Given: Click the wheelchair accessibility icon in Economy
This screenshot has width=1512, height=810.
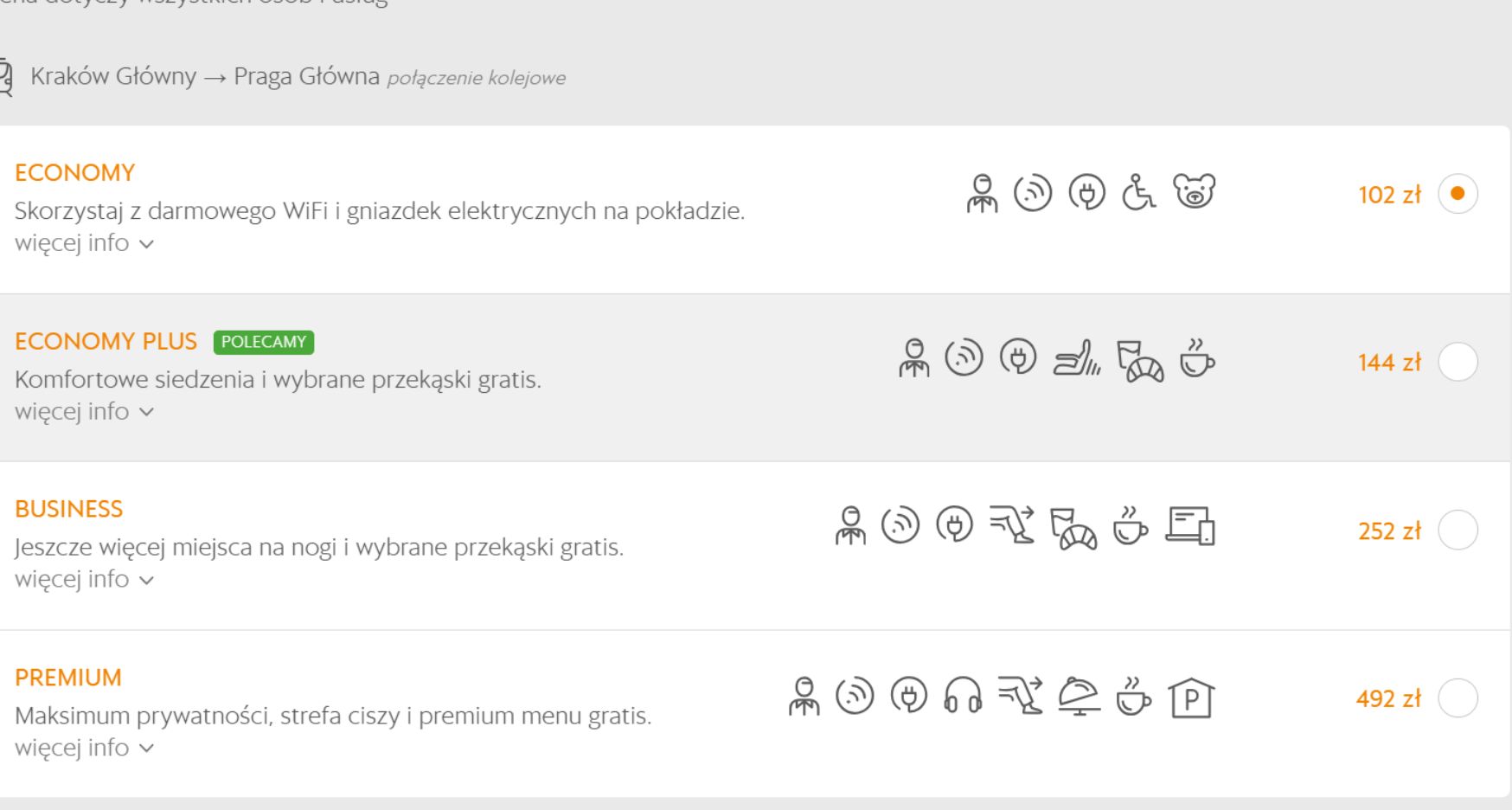Looking at the screenshot, I should [1138, 192].
